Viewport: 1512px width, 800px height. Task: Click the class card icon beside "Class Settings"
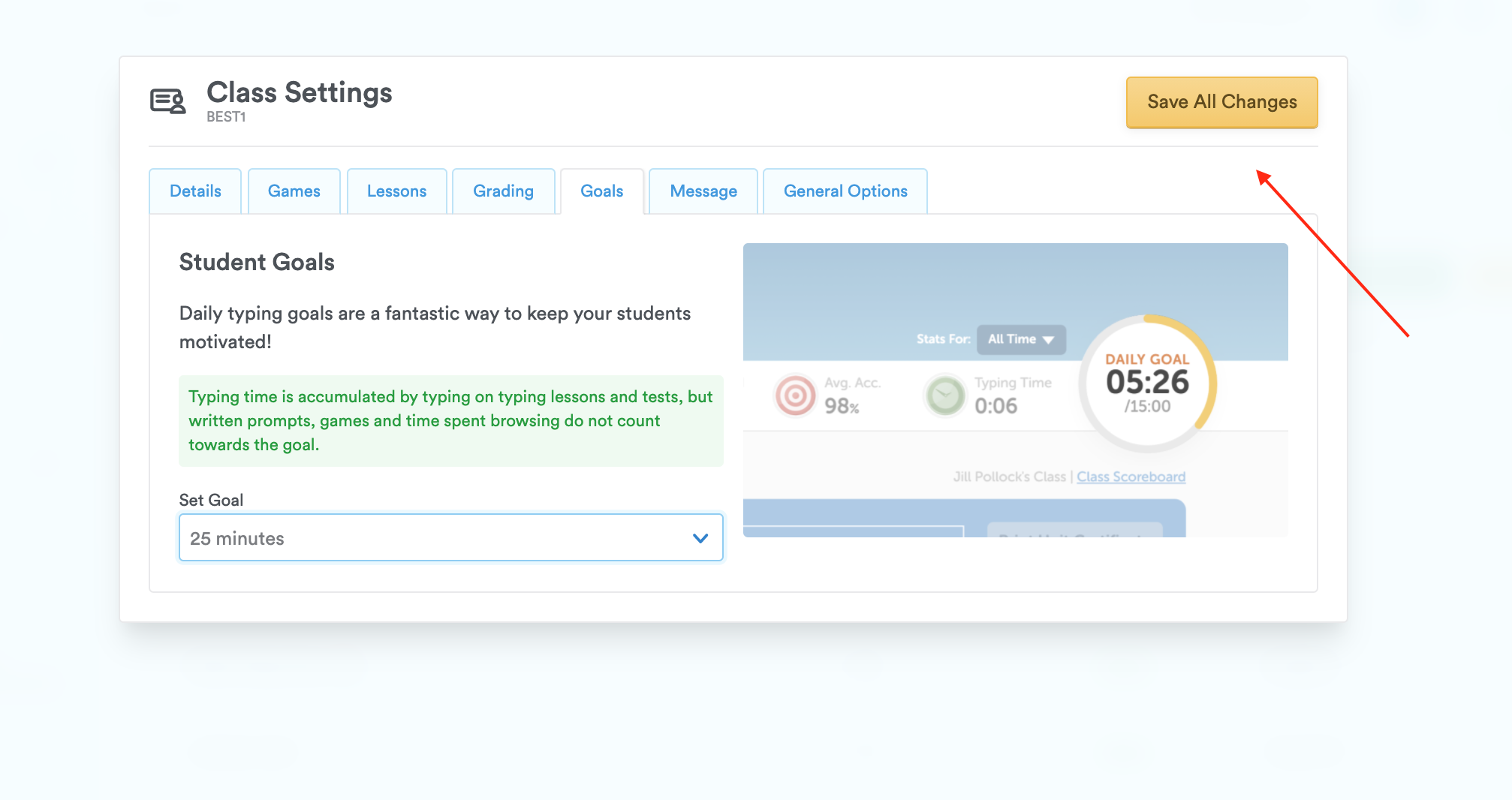click(168, 101)
